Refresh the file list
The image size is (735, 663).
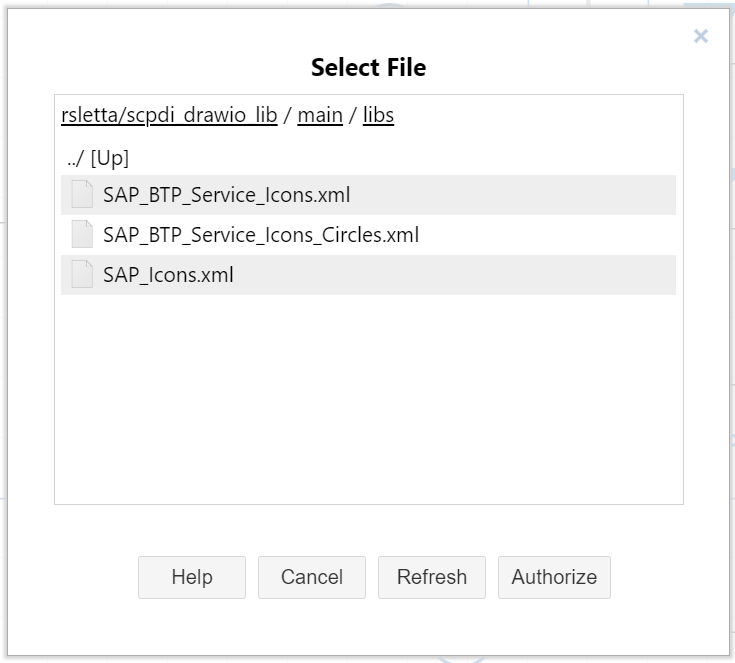click(x=432, y=577)
